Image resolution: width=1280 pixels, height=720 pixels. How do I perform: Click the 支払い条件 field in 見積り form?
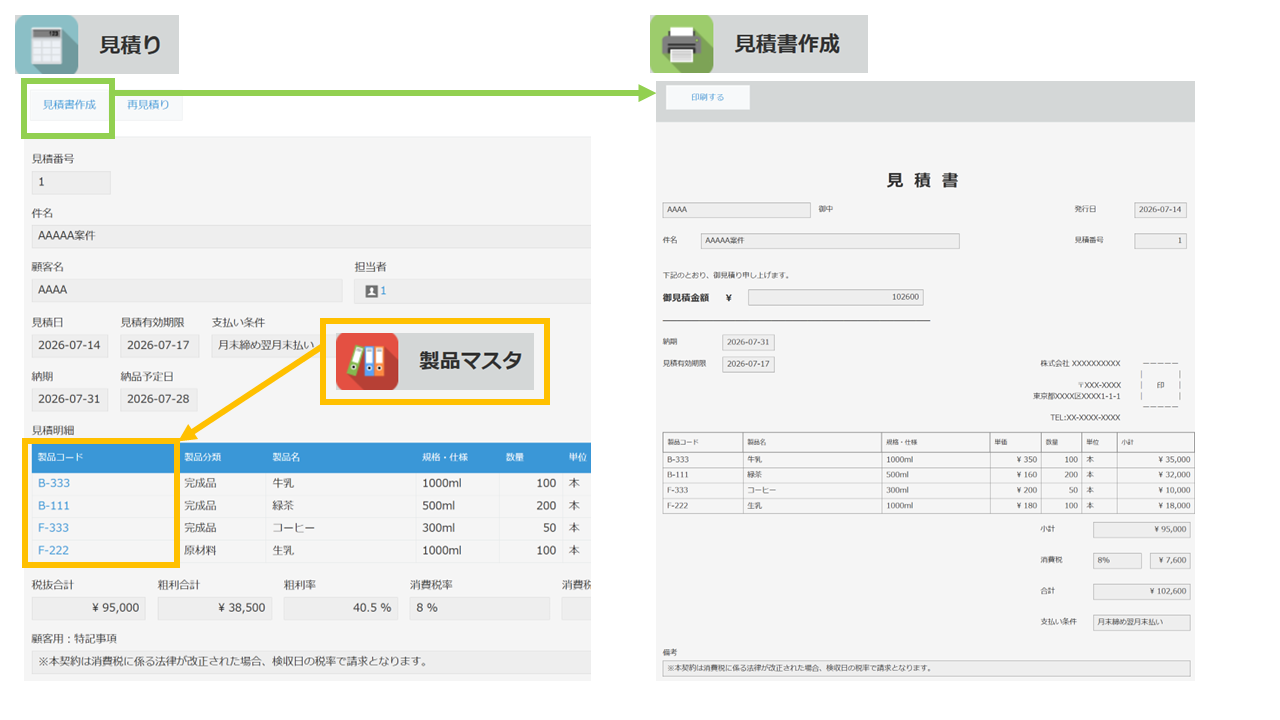265,346
